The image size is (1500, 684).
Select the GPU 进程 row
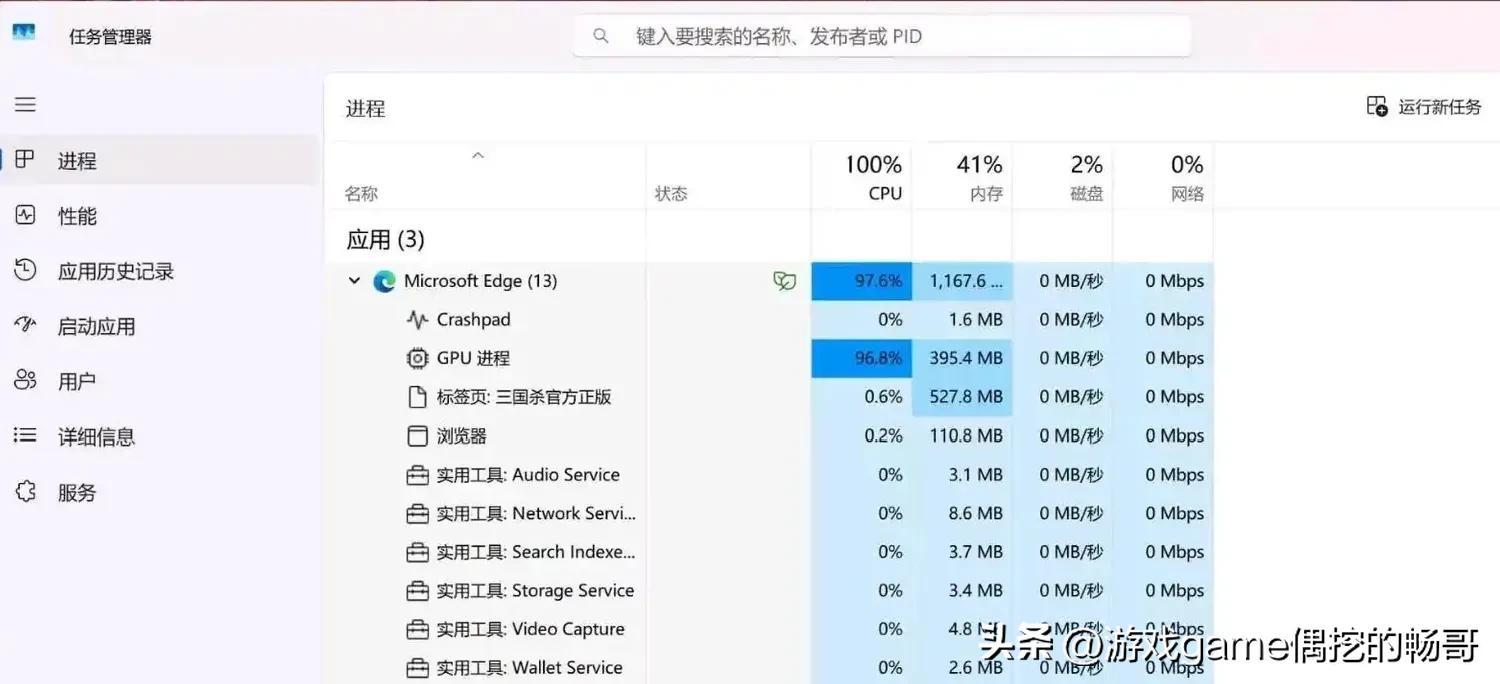click(x=769, y=358)
